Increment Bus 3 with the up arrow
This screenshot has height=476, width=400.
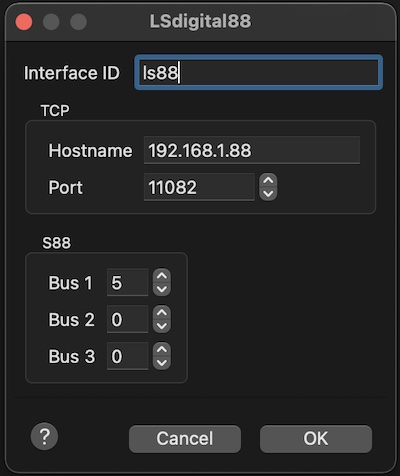point(162,349)
